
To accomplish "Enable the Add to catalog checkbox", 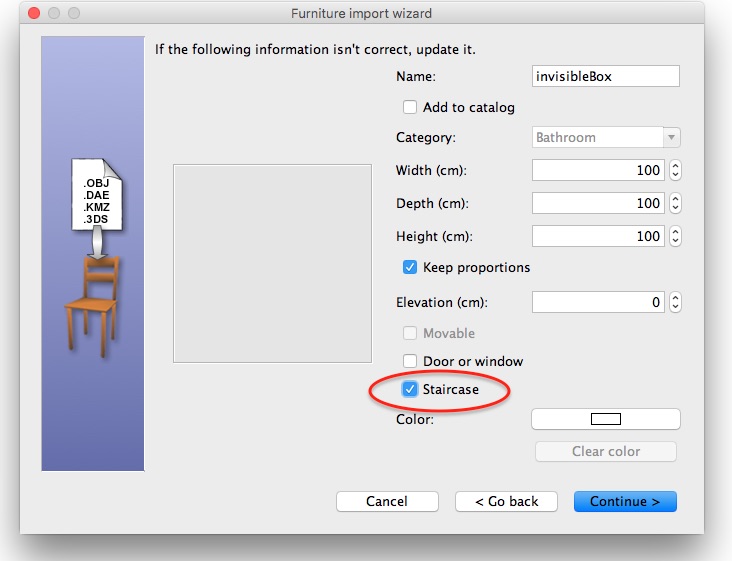I will coord(410,107).
